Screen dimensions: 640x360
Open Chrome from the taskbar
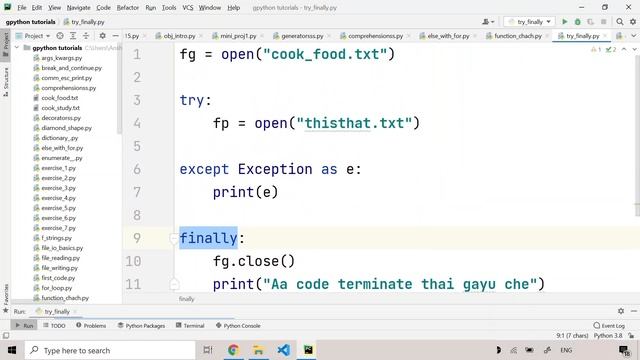point(233,350)
